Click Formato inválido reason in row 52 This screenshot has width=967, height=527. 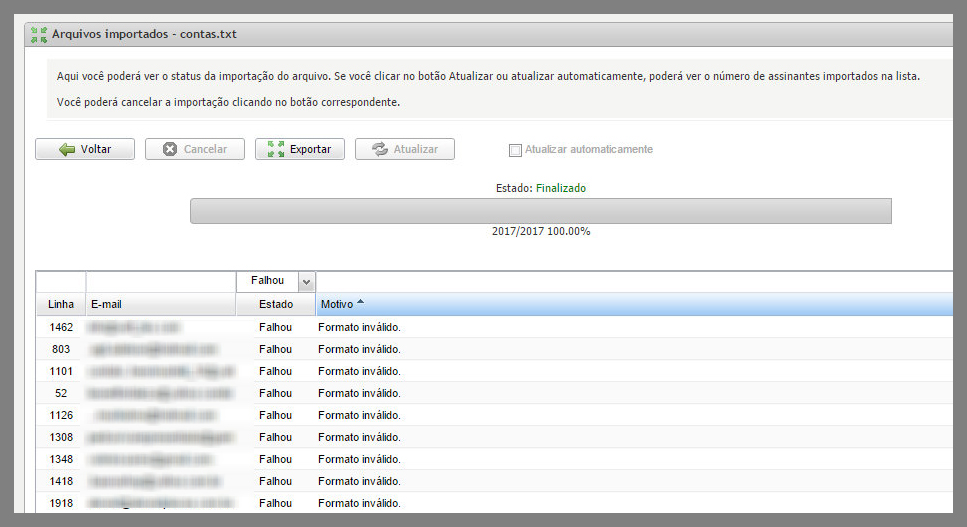click(x=359, y=393)
